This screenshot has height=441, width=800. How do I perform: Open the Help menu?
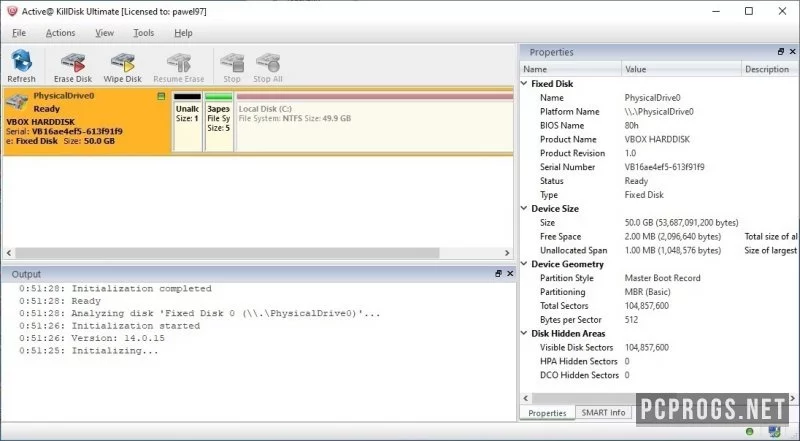(x=183, y=33)
